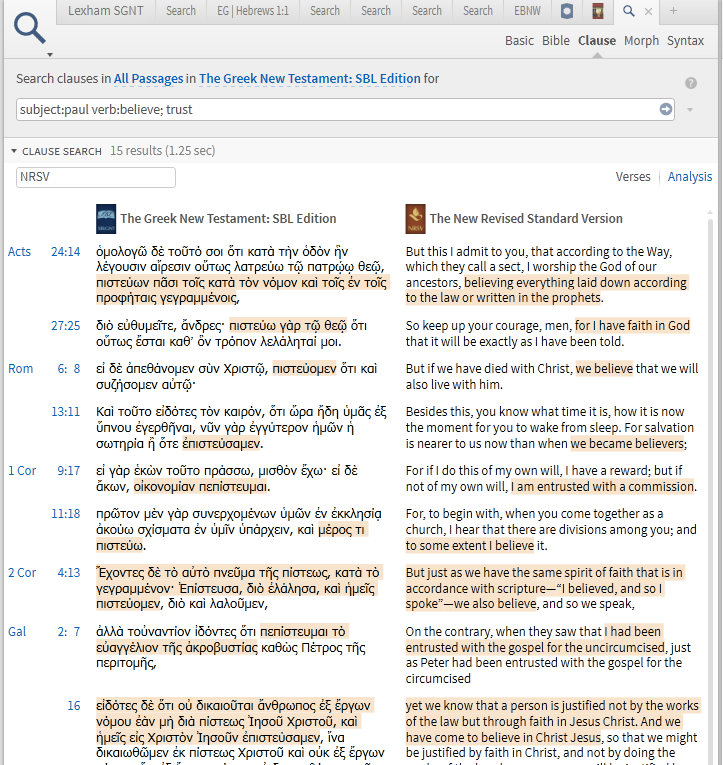The height and width of the screenshot is (765, 723).
Task: Open verse reference 16 under Galatians
Action: pyautogui.click(x=74, y=706)
